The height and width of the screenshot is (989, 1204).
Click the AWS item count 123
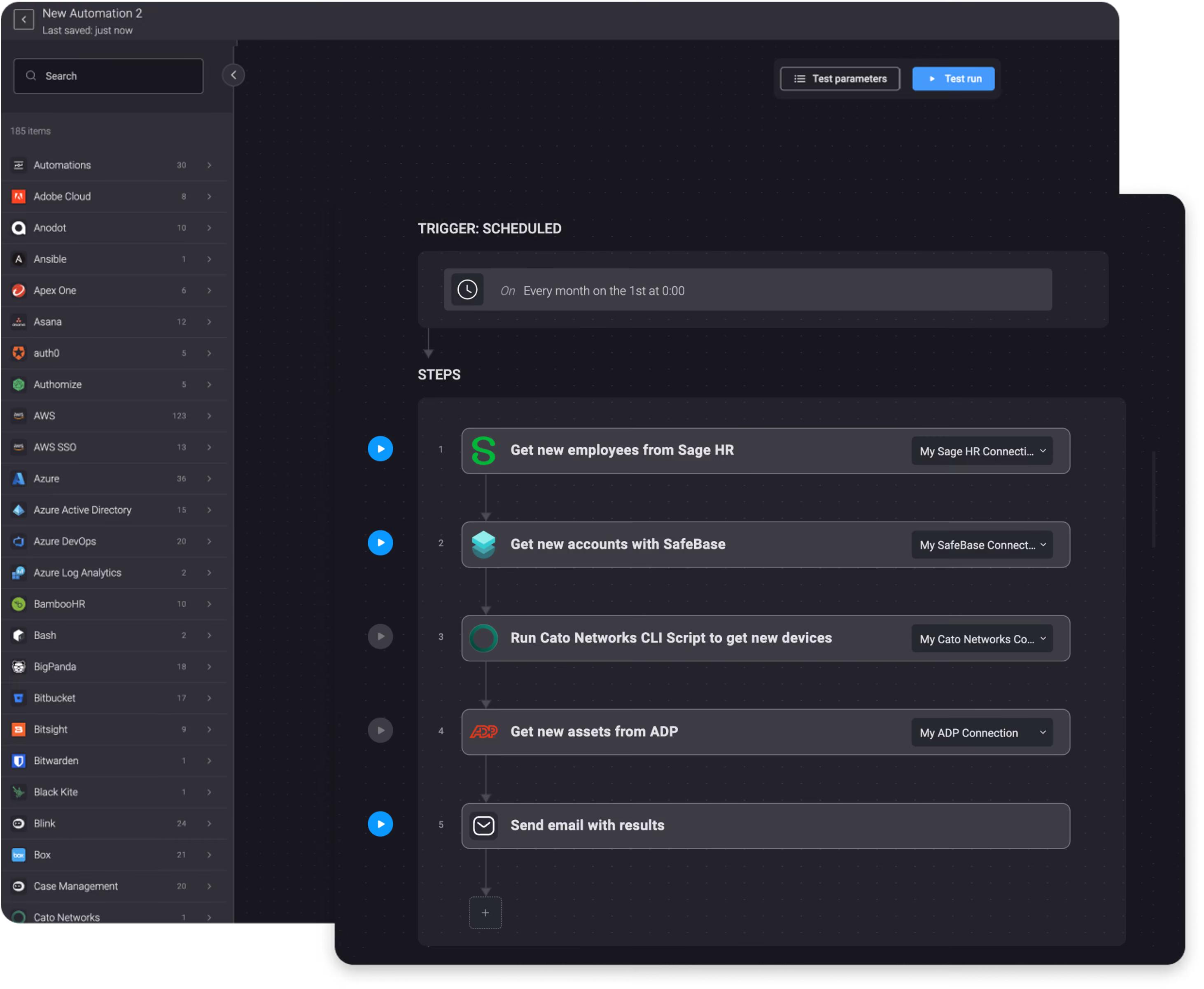point(180,416)
